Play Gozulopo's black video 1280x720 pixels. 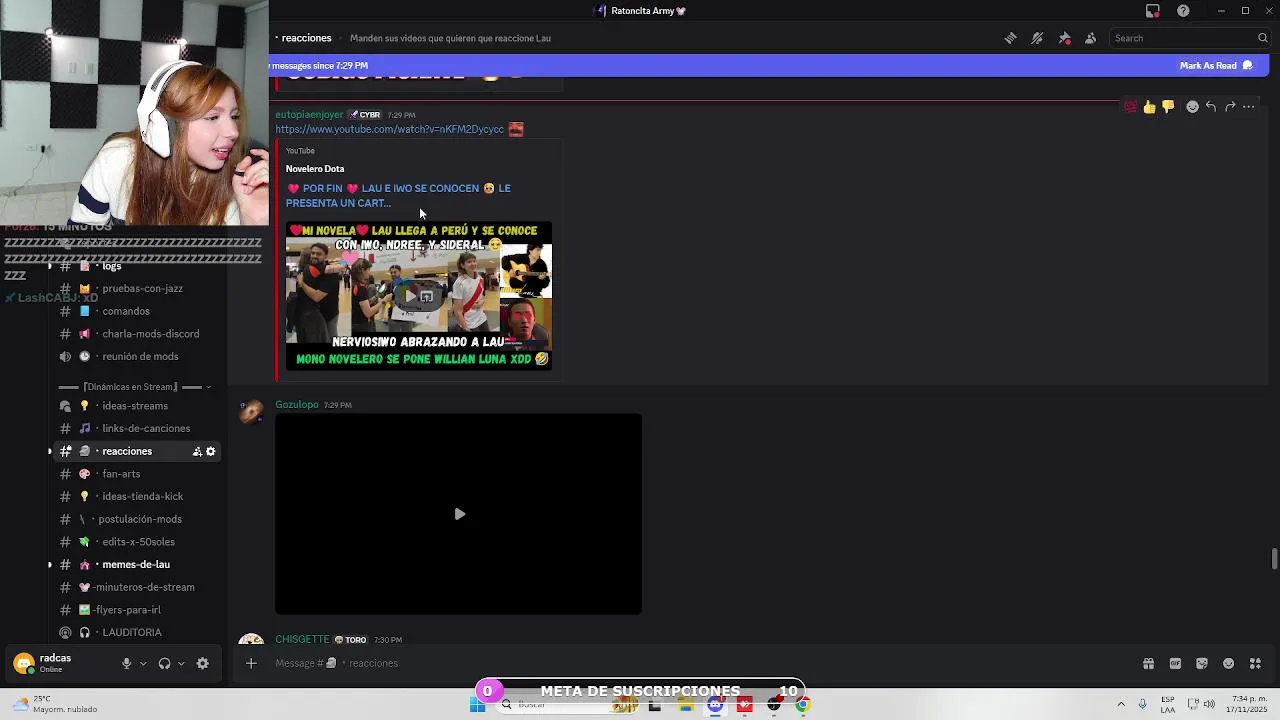[x=459, y=514]
